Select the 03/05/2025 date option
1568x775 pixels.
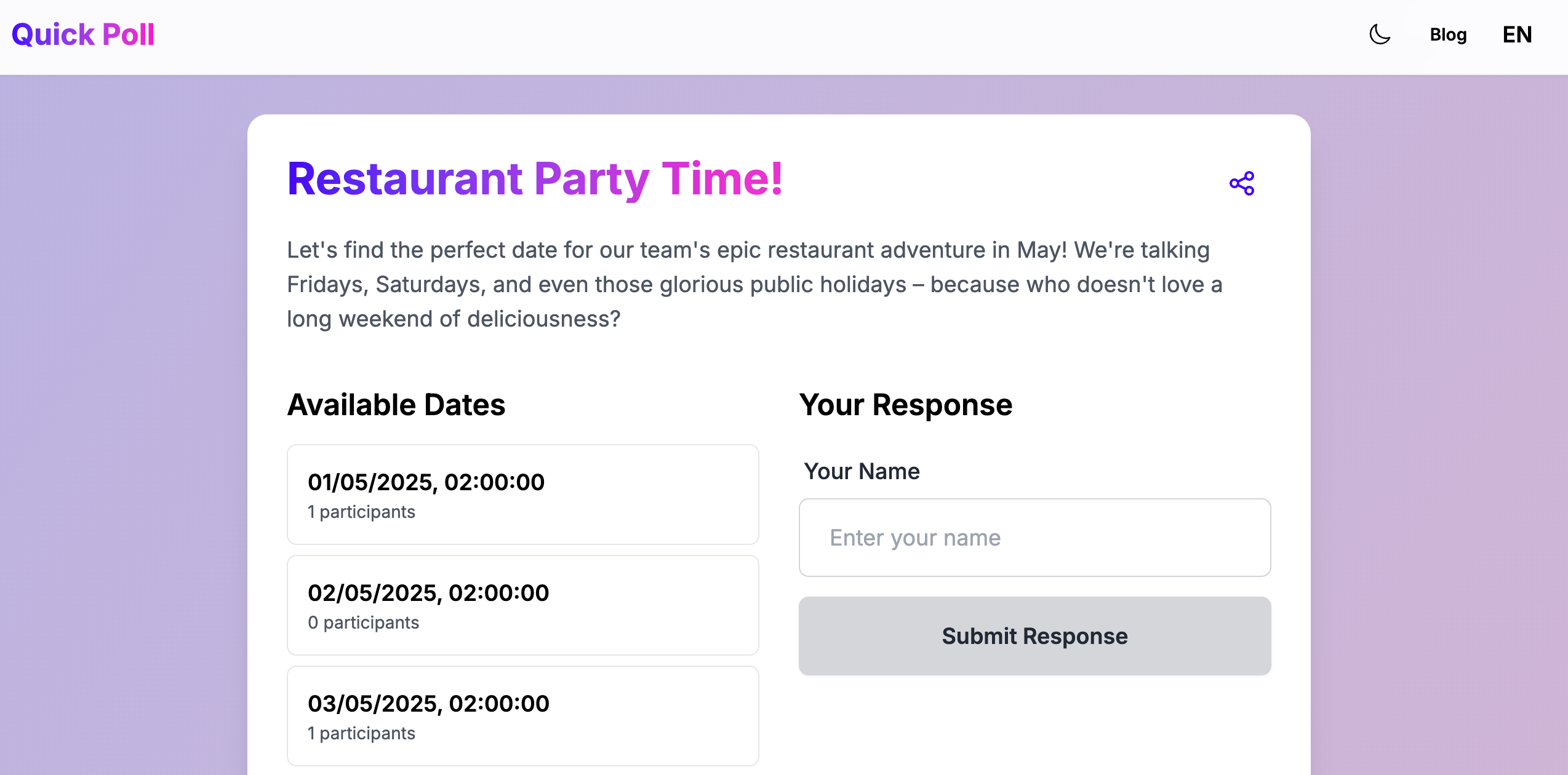(x=522, y=715)
